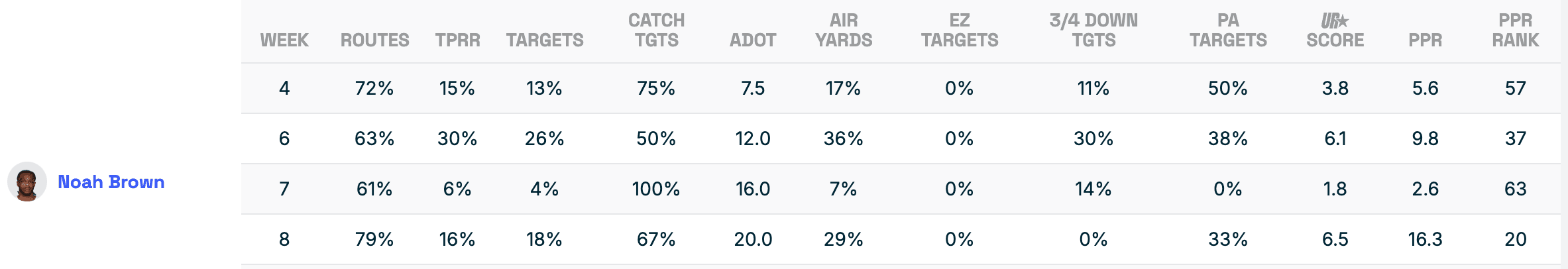Viewport: 1568px width, 269px height.
Task: Sort table by TARGETS header
Action: 545,40
